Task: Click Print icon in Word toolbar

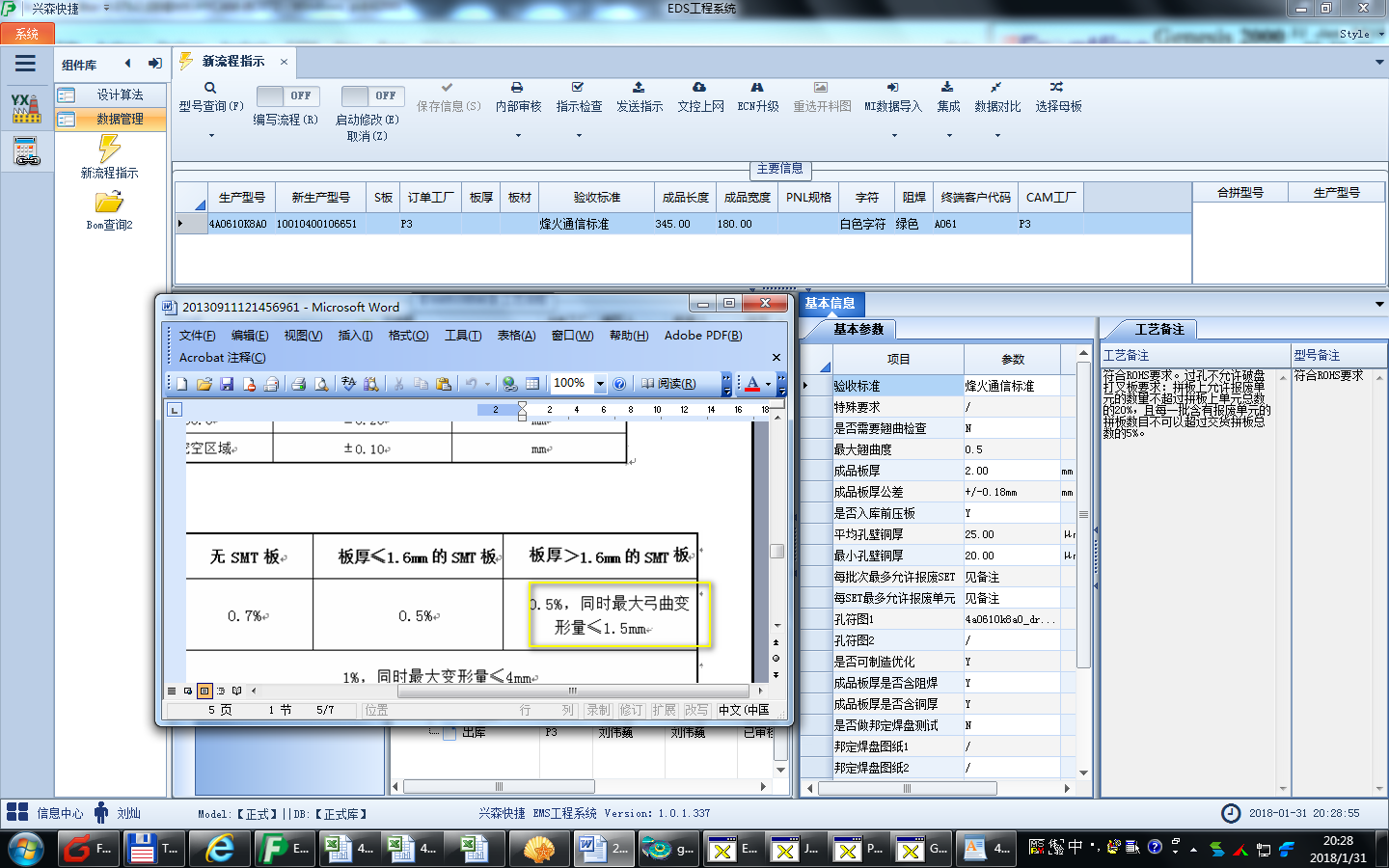Action: pyautogui.click(x=298, y=384)
